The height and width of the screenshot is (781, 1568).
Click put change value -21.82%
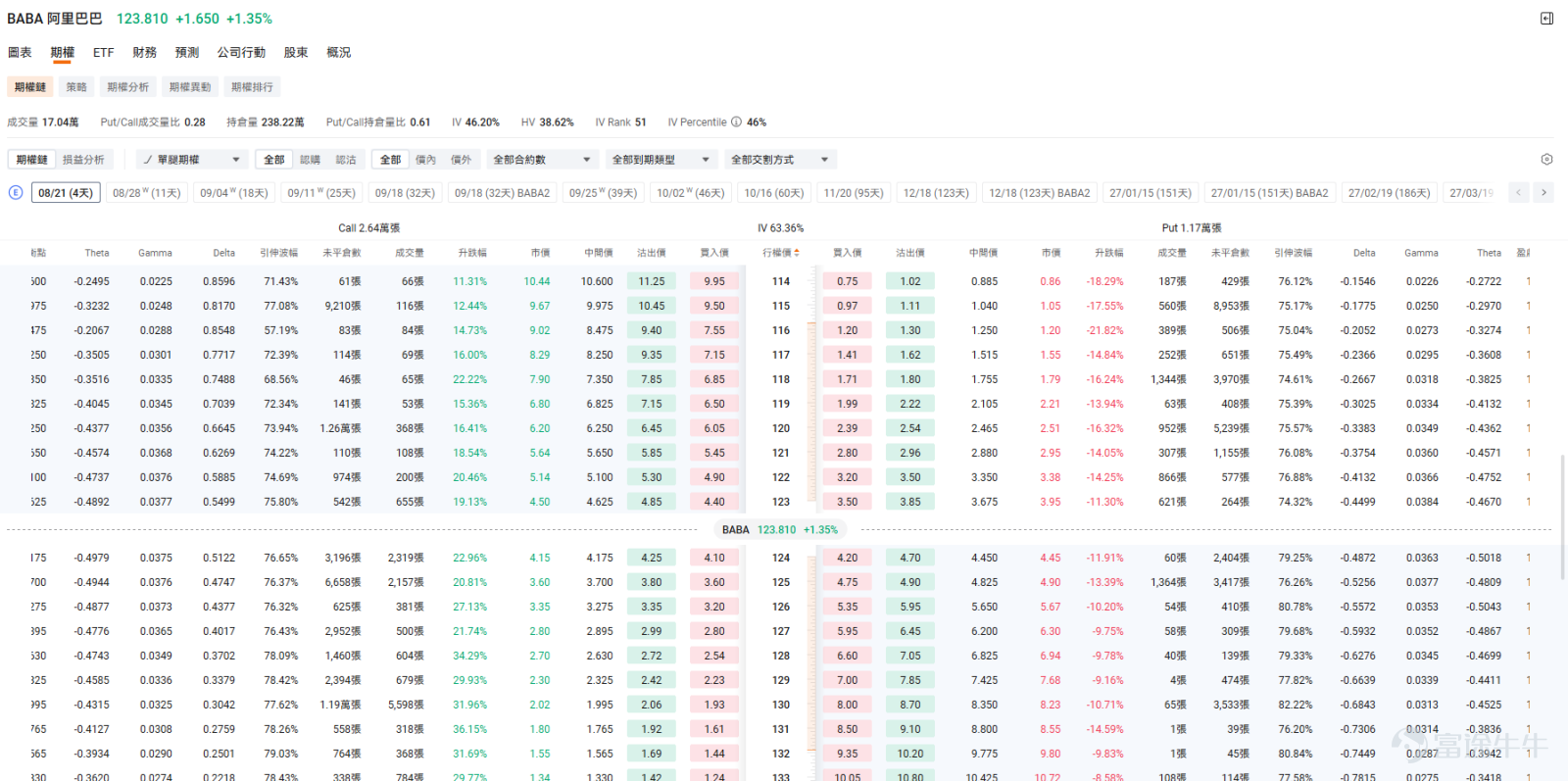[x=1104, y=330]
